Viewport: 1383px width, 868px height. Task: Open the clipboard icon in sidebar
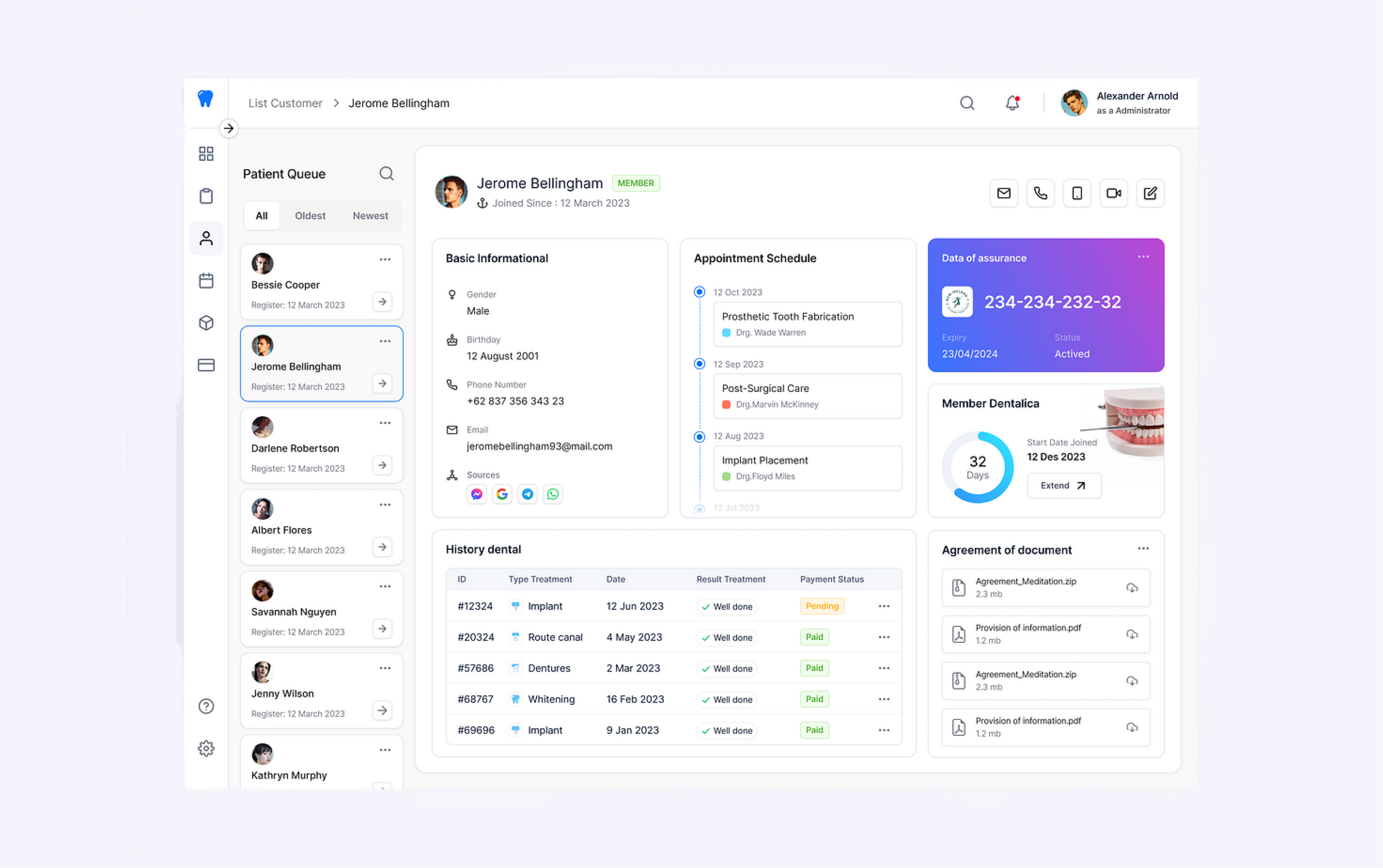point(206,196)
